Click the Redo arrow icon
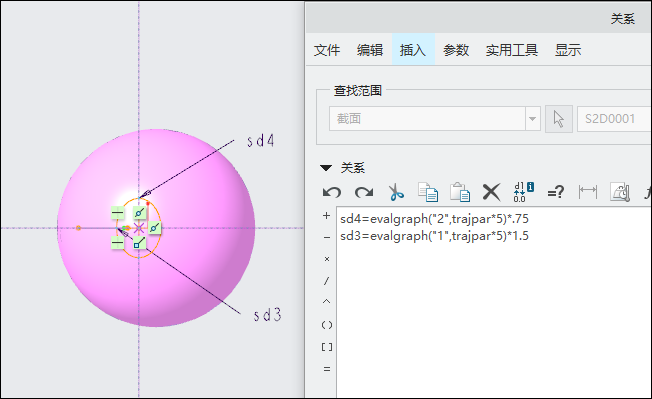 tap(364, 192)
